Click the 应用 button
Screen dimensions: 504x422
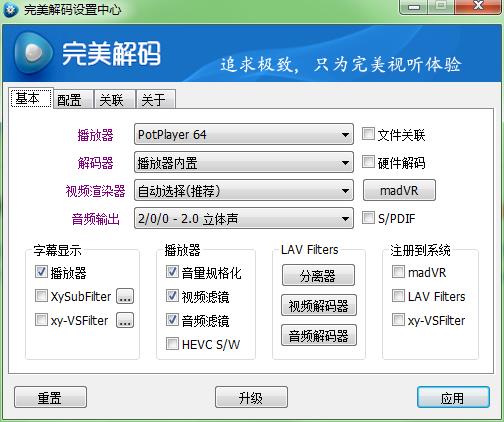(x=453, y=397)
